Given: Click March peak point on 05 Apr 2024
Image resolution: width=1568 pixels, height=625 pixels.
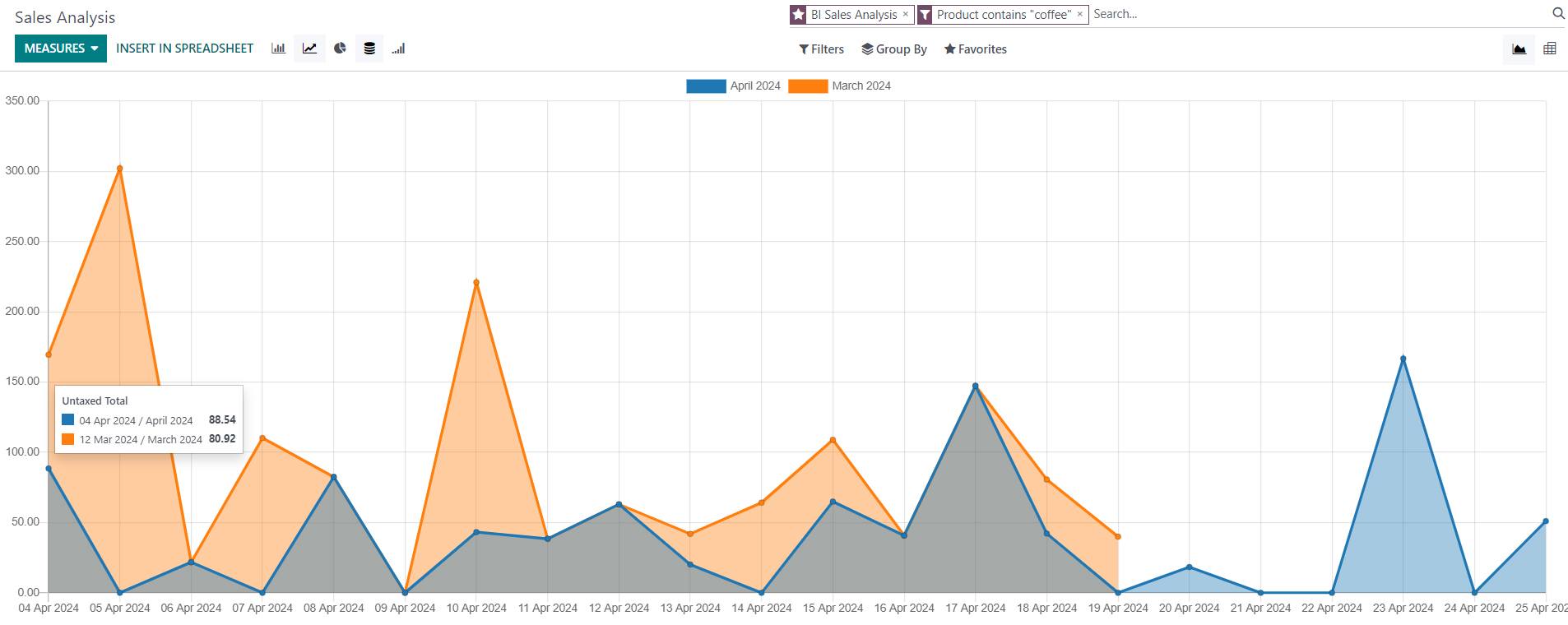Looking at the screenshot, I should [120, 169].
